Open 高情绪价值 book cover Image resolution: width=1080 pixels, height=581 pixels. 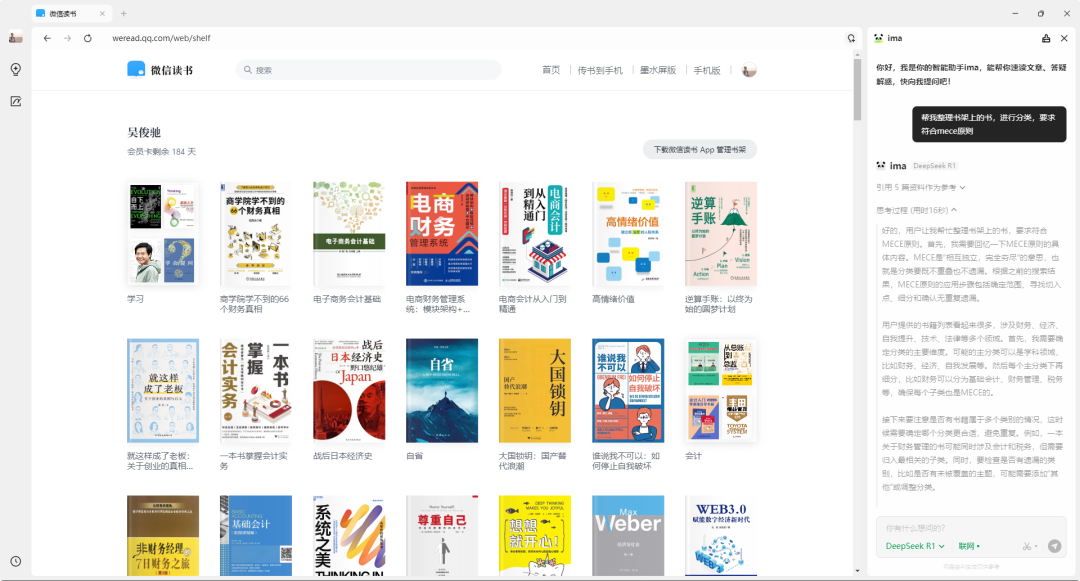point(627,234)
